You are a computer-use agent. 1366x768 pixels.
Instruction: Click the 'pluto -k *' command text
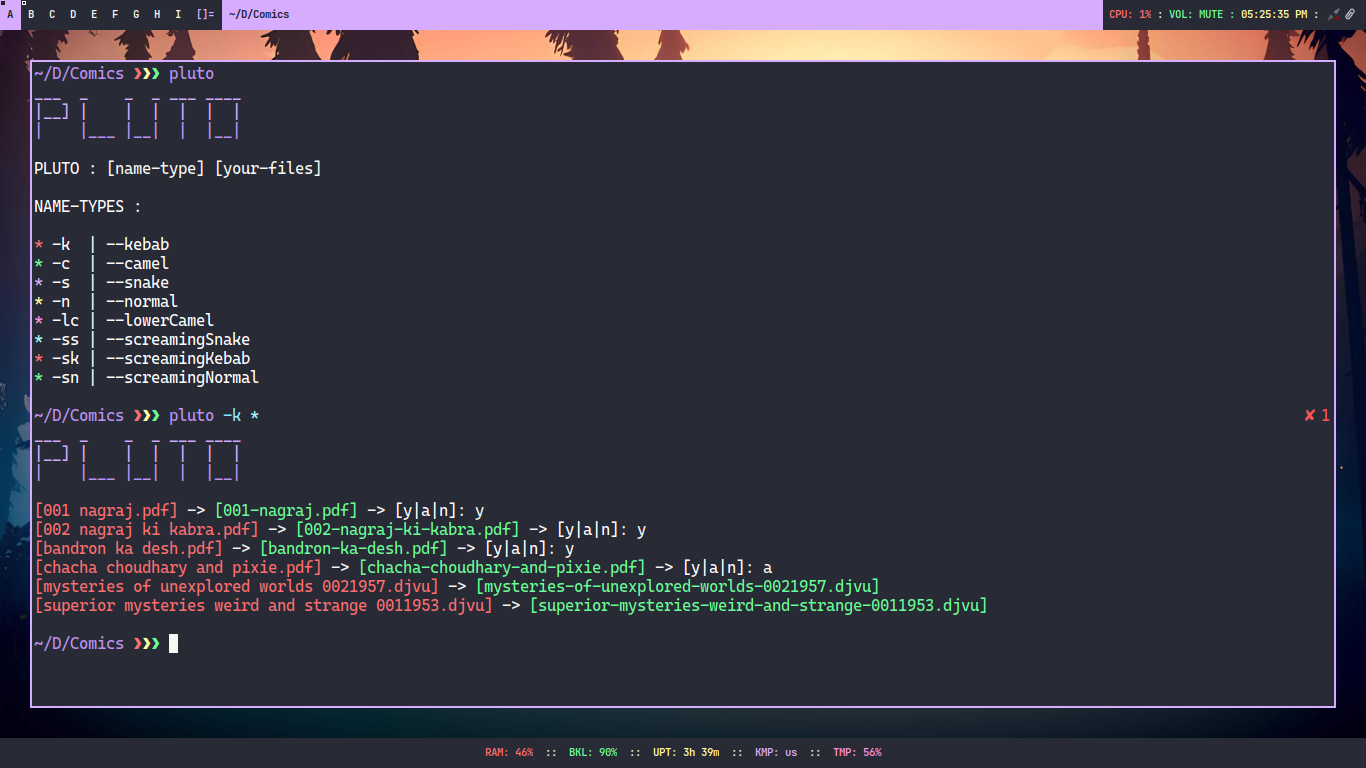point(214,415)
